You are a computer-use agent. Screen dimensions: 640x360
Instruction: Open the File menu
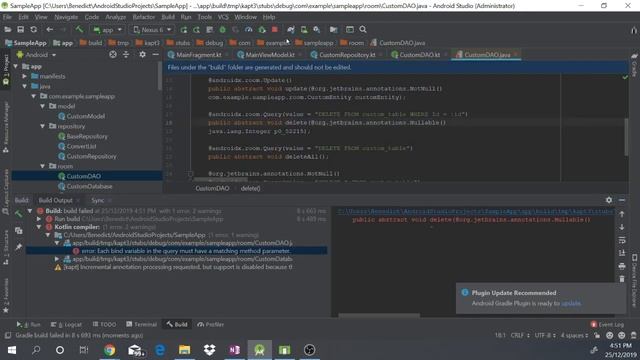[7, 17]
